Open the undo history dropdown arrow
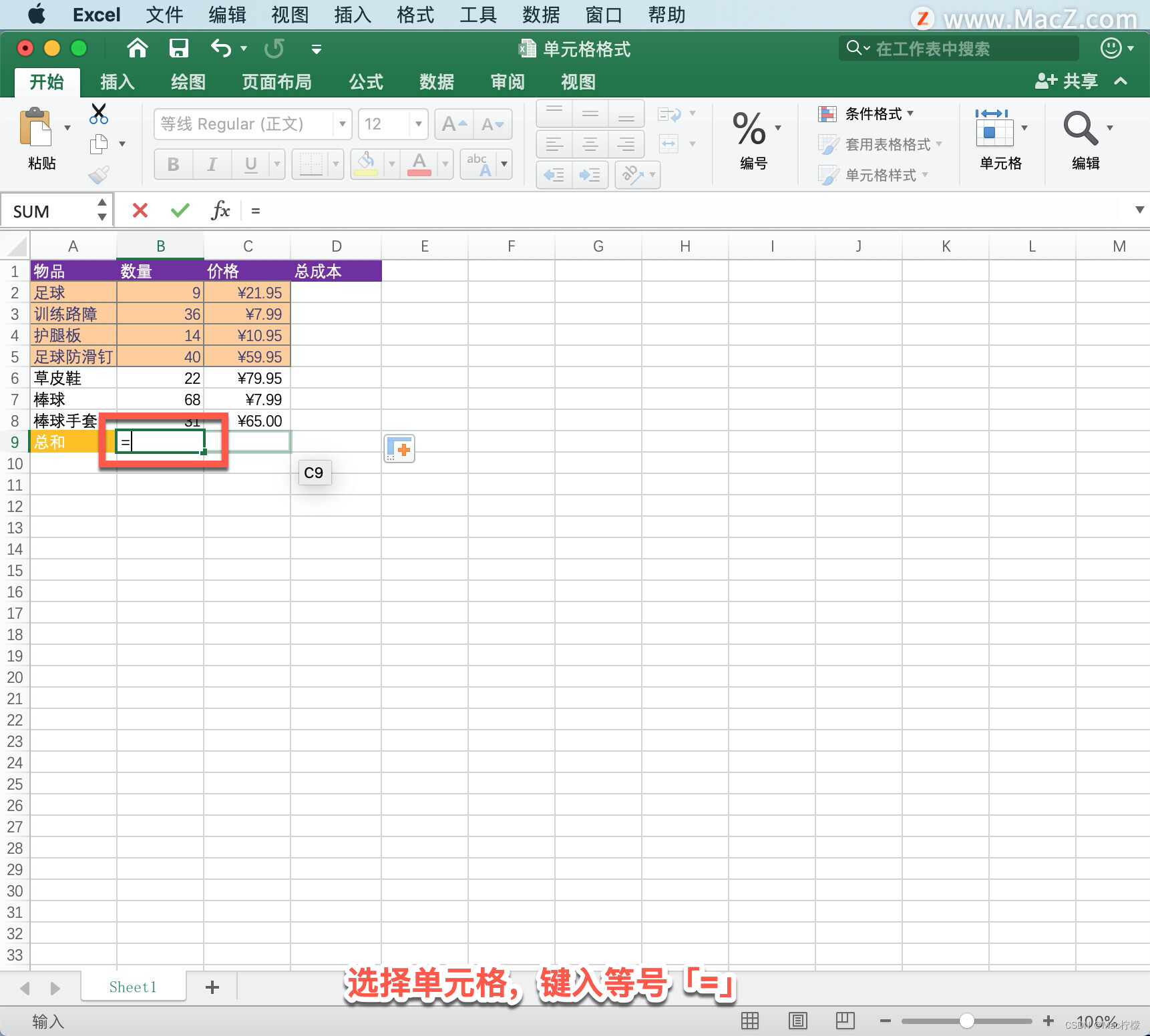Screen dimensions: 1150x1036 coord(244,49)
